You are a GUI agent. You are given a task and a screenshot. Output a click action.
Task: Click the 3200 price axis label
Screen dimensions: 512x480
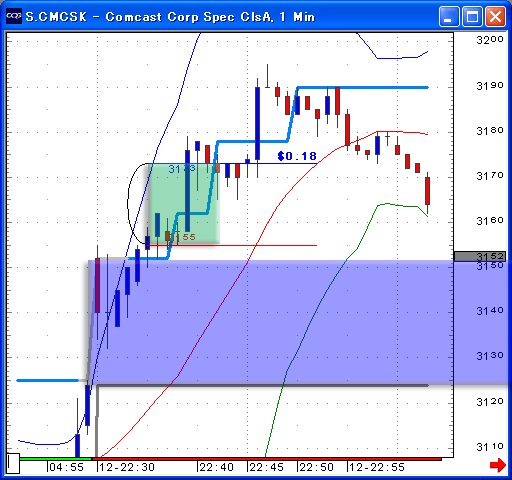490,40
